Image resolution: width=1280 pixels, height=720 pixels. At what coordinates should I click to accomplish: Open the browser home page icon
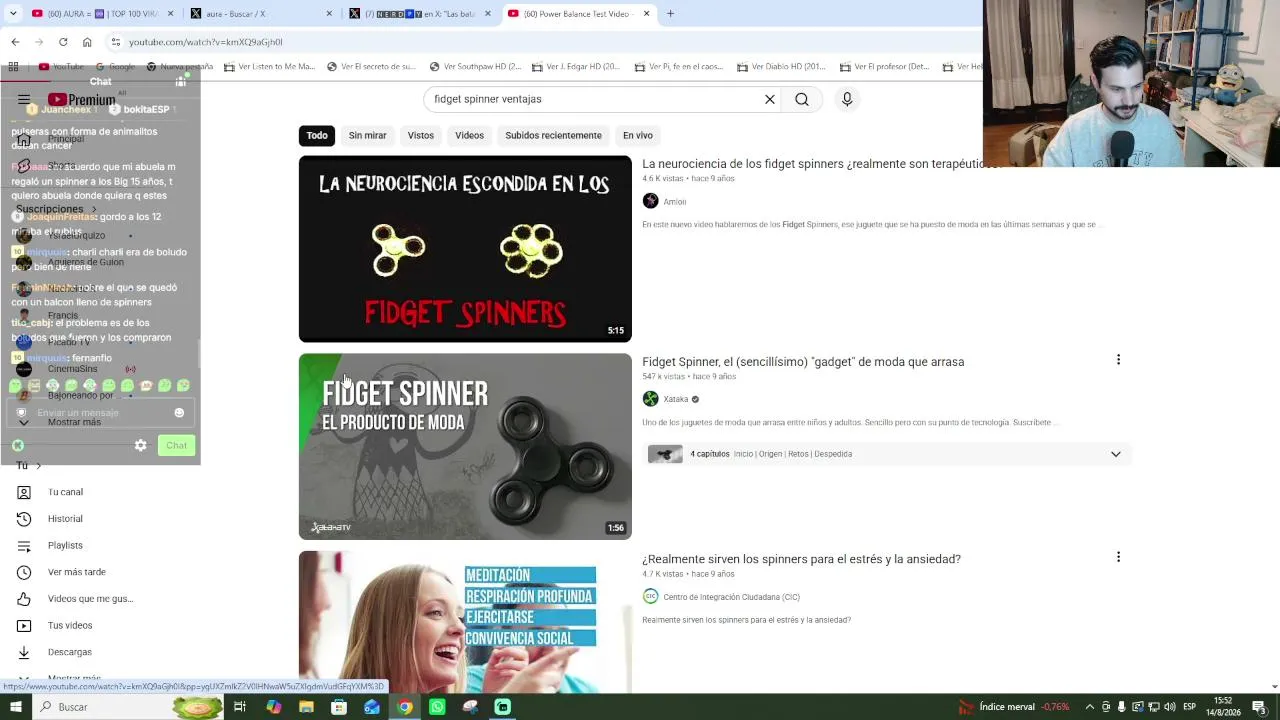pyautogui.click(x=87, y=42)
